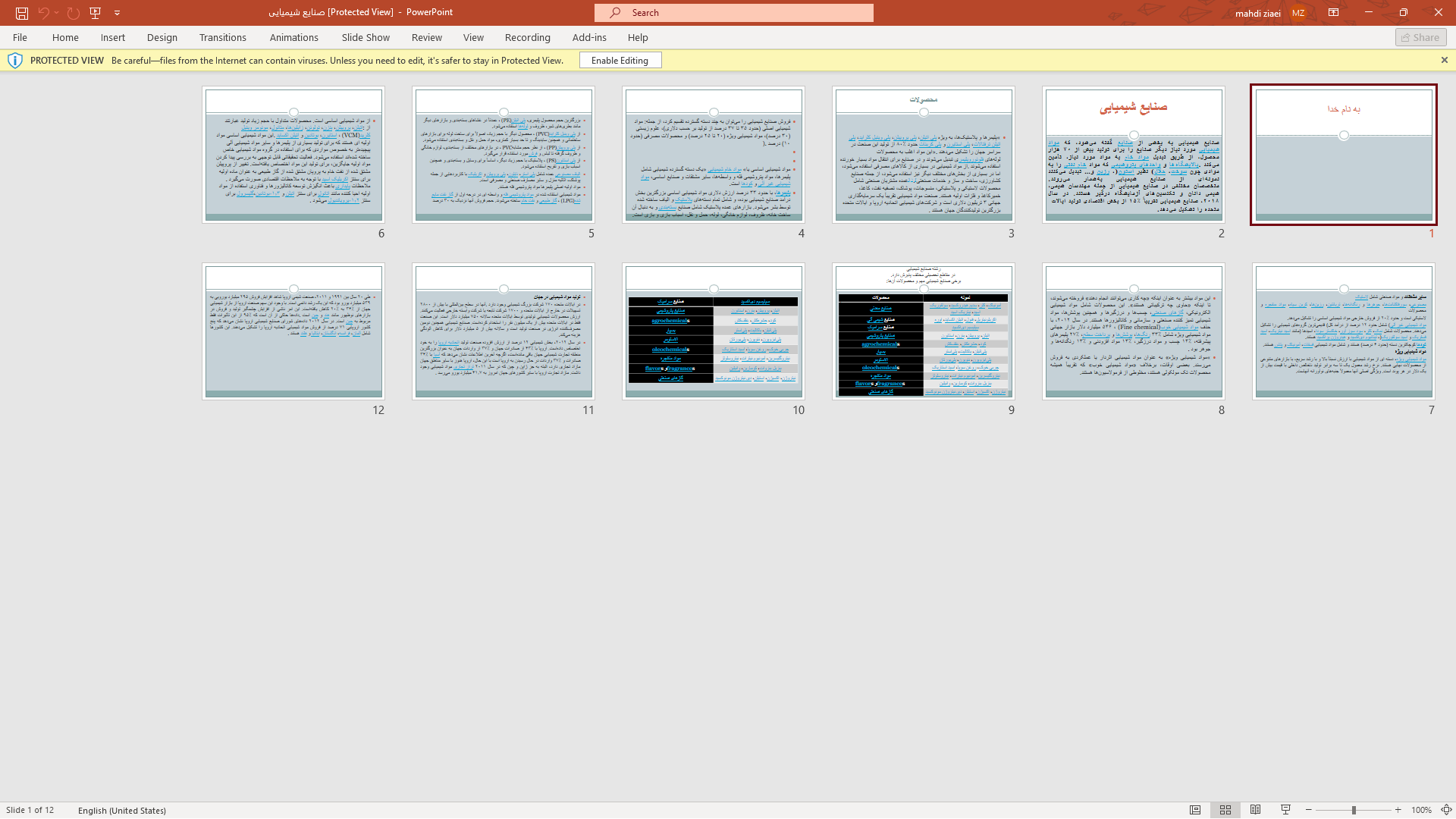Open the View tab in ribbon
Image resolution: width=1456 pixels, height=819 pixels.
473,37
